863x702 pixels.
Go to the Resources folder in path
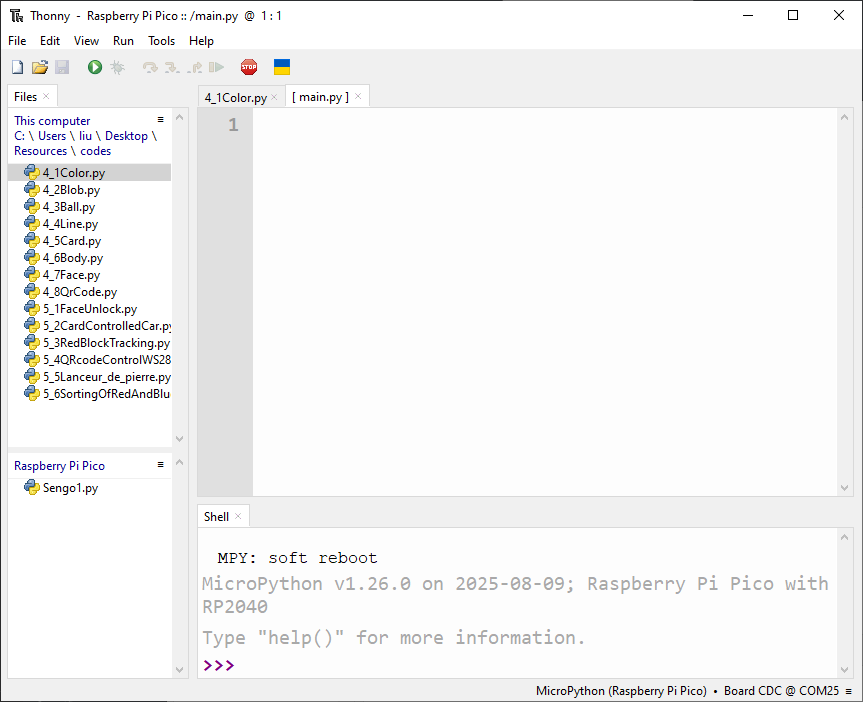click(41, 151)
